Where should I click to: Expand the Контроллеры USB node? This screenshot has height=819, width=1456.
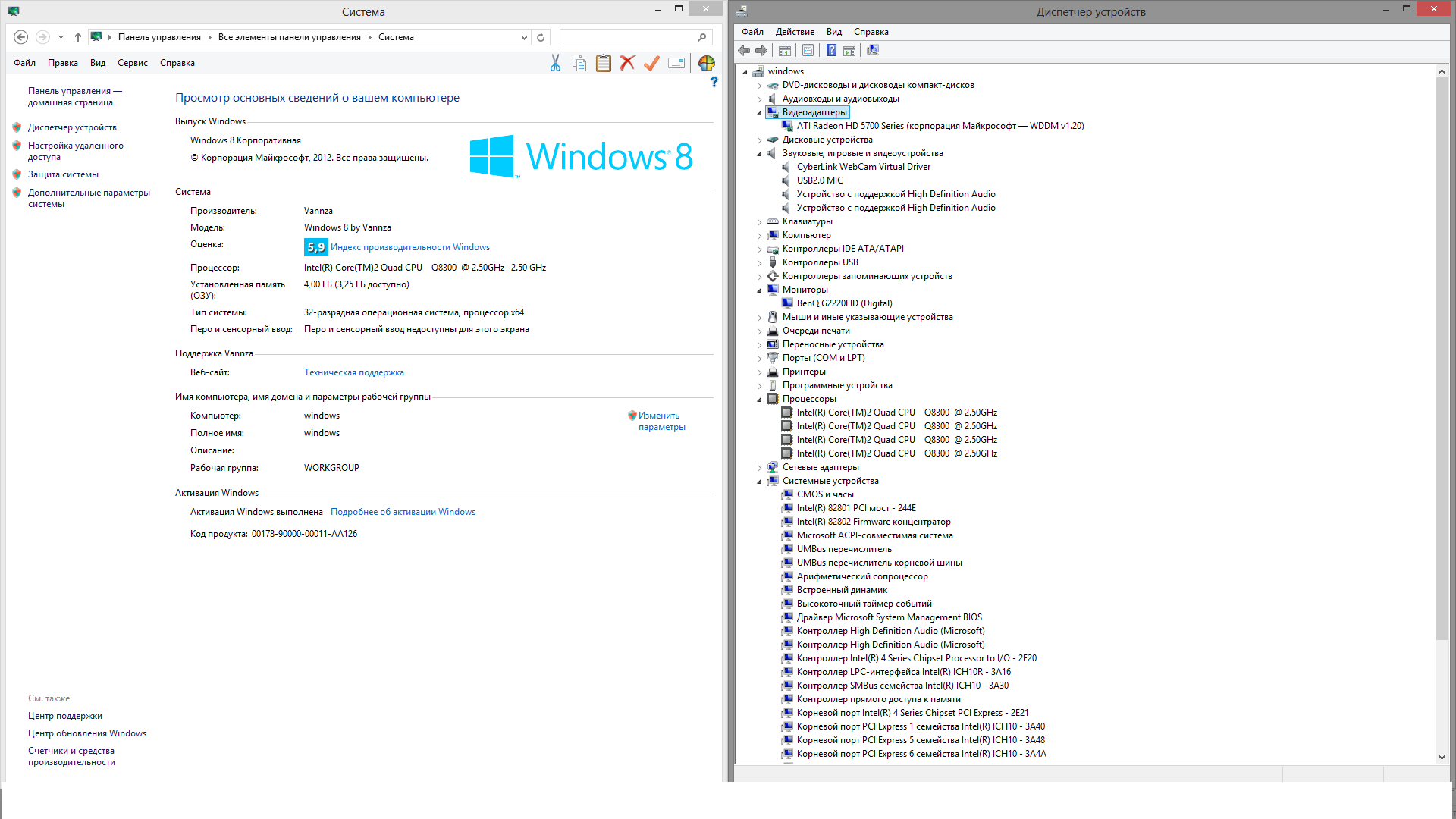[759, 263]
